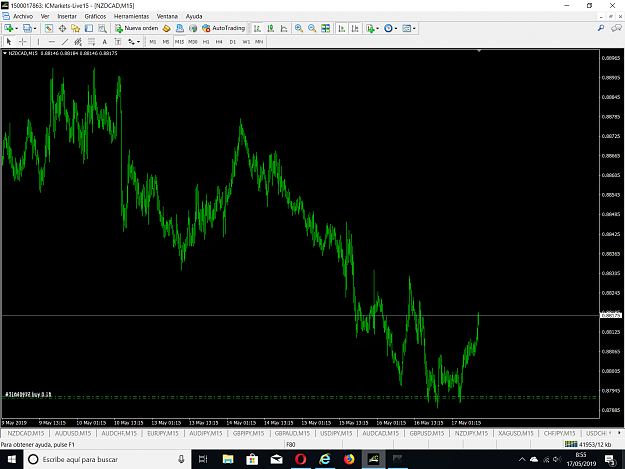Switch timeframe to H4

click(x=219, y=41)
